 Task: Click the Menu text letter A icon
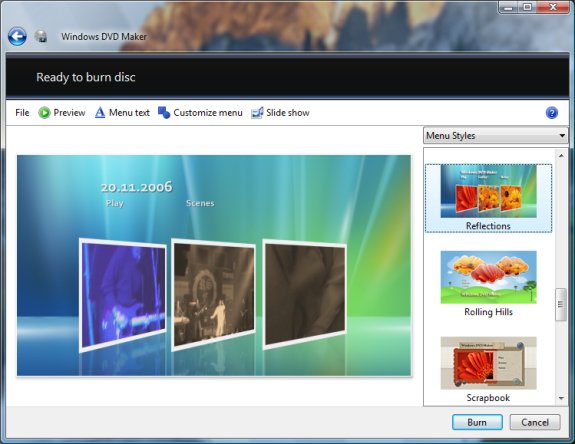coord(100,113)
